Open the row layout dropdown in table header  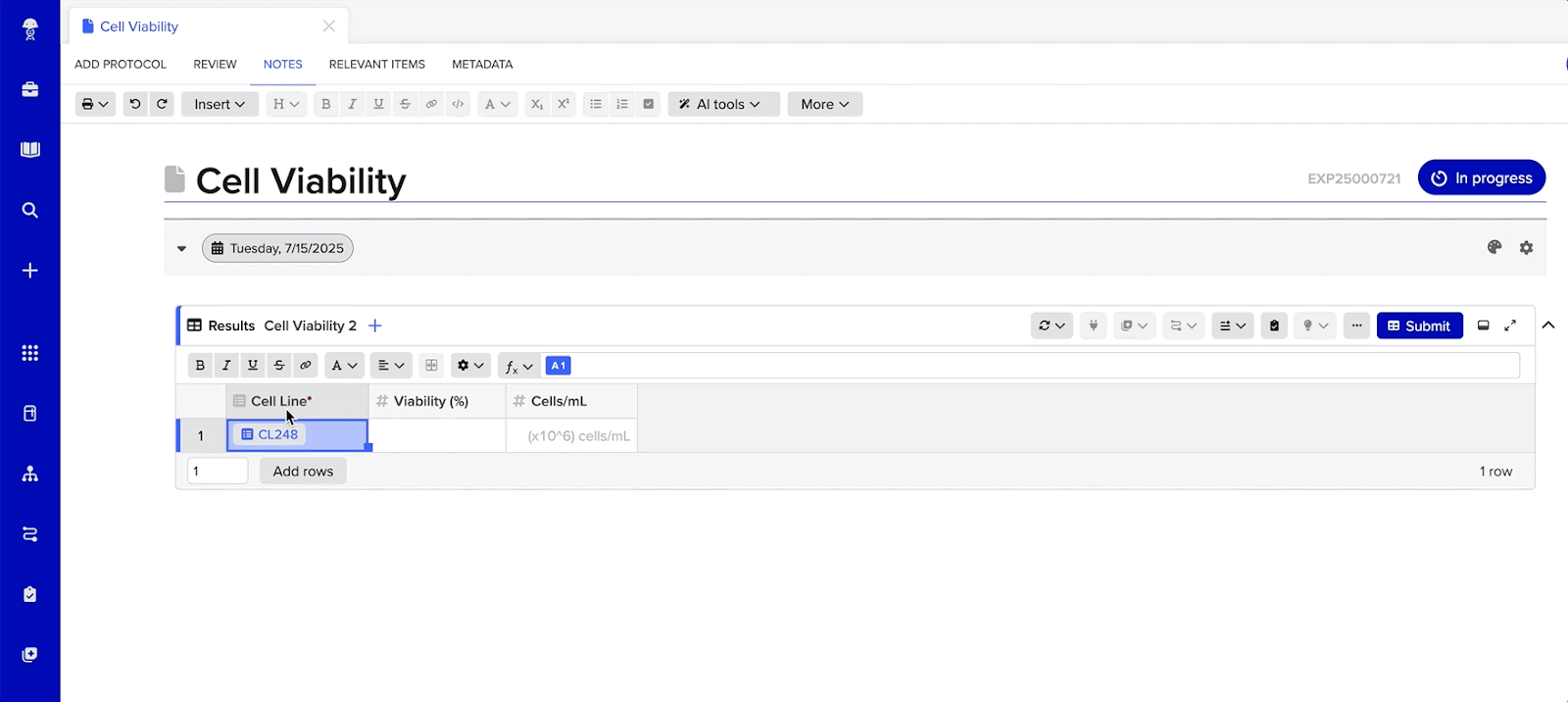[x=1232, y=326]
